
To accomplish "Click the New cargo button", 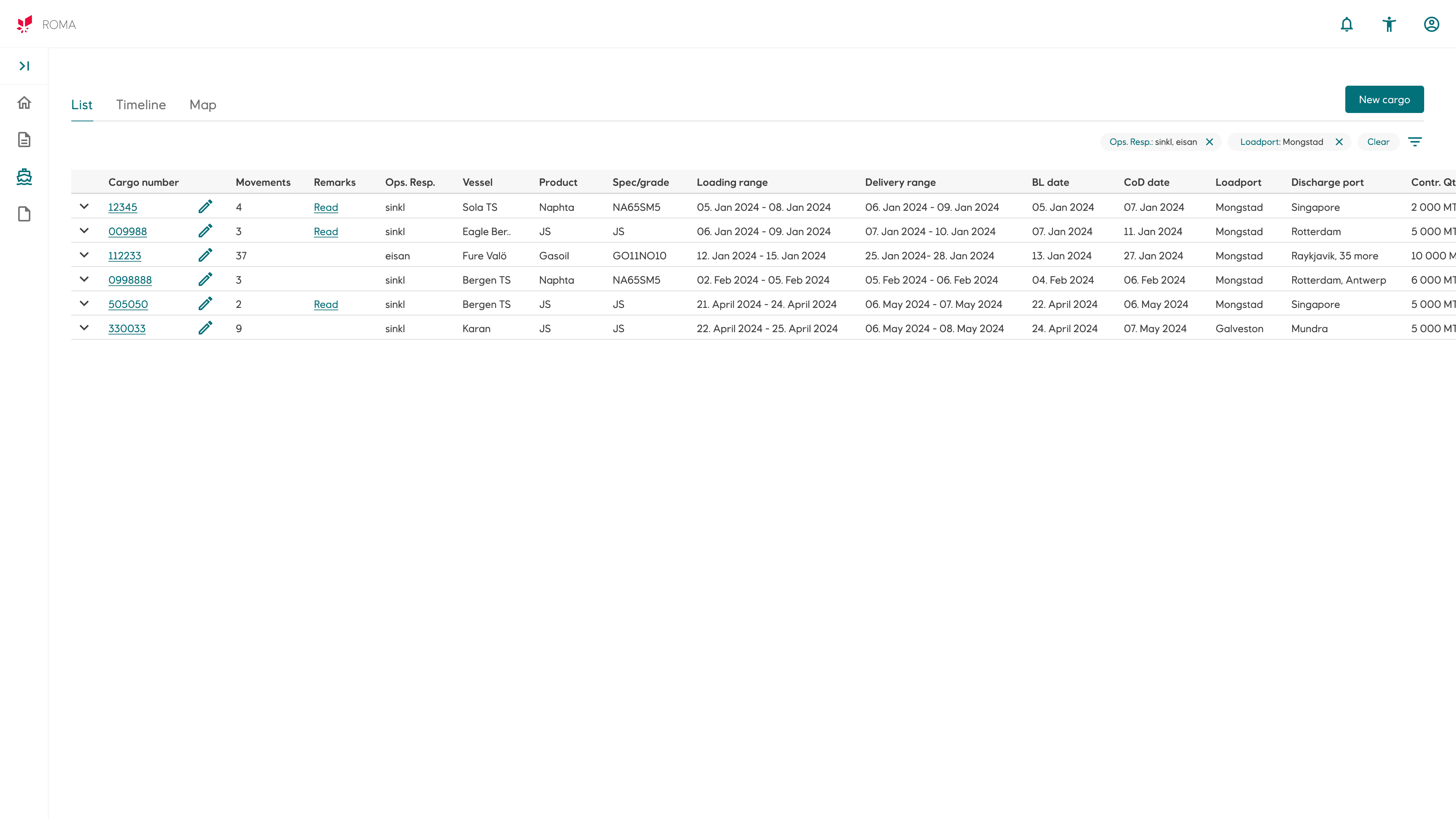I will pos(1384,99).
